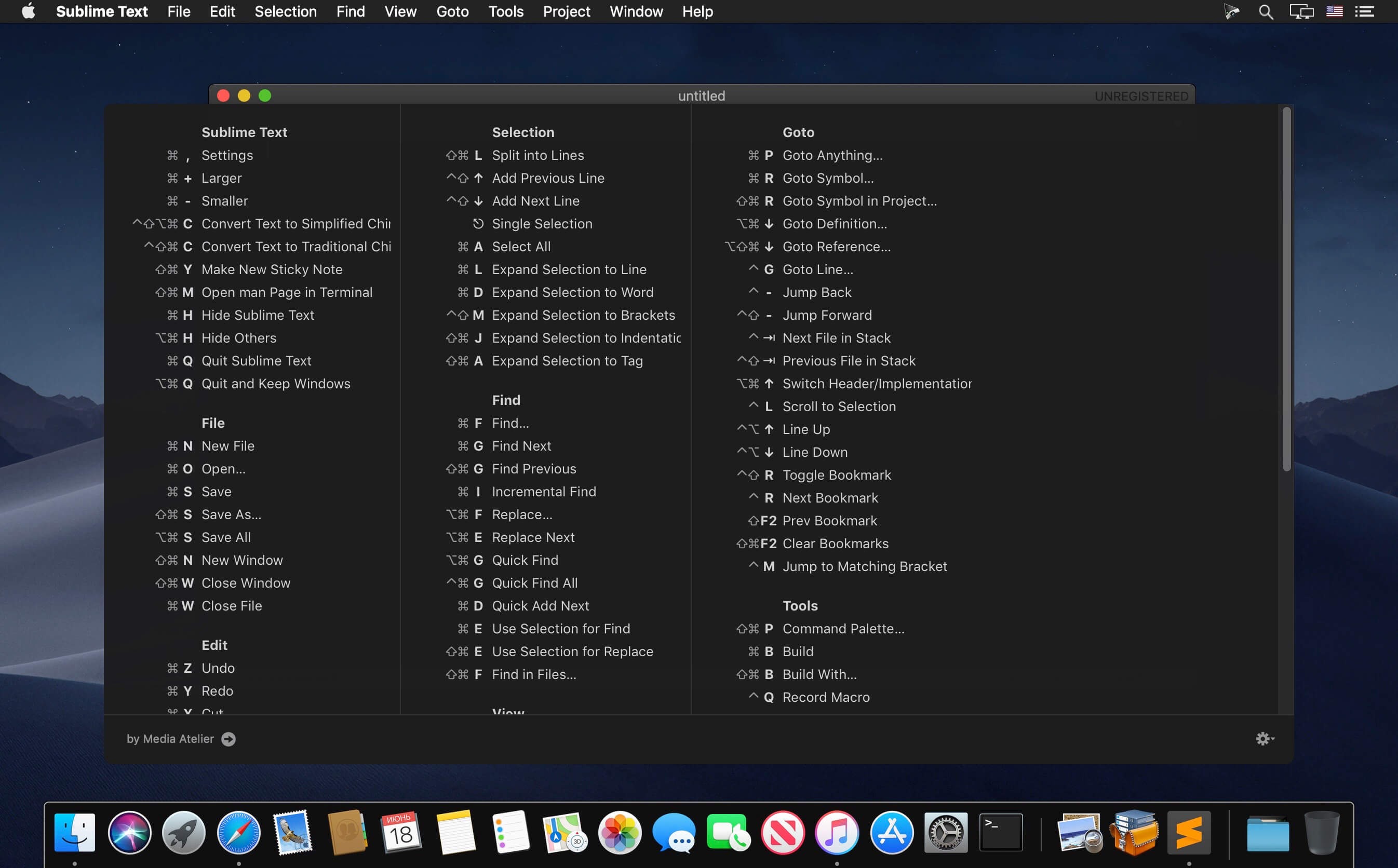This screenshot has width=1398, height=868.
Task: Click 'Single Selection' entry
Action: click(542, 224)
